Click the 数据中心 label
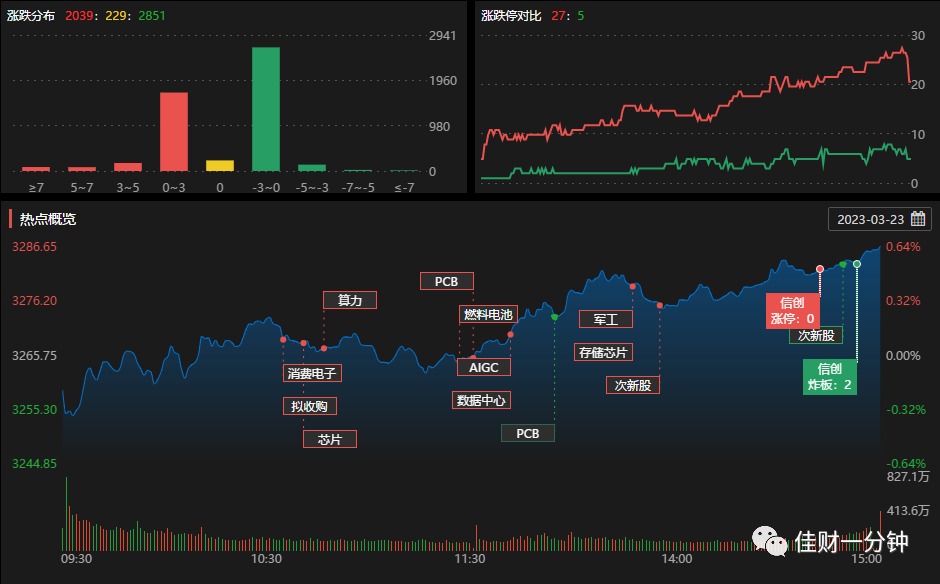 pos(481,400)
